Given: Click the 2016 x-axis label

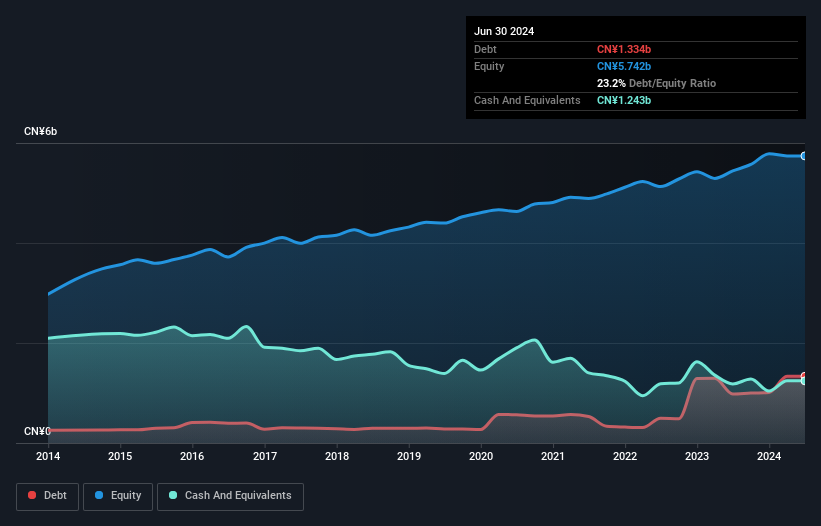Looking at the screenshot, I should 192,456.
